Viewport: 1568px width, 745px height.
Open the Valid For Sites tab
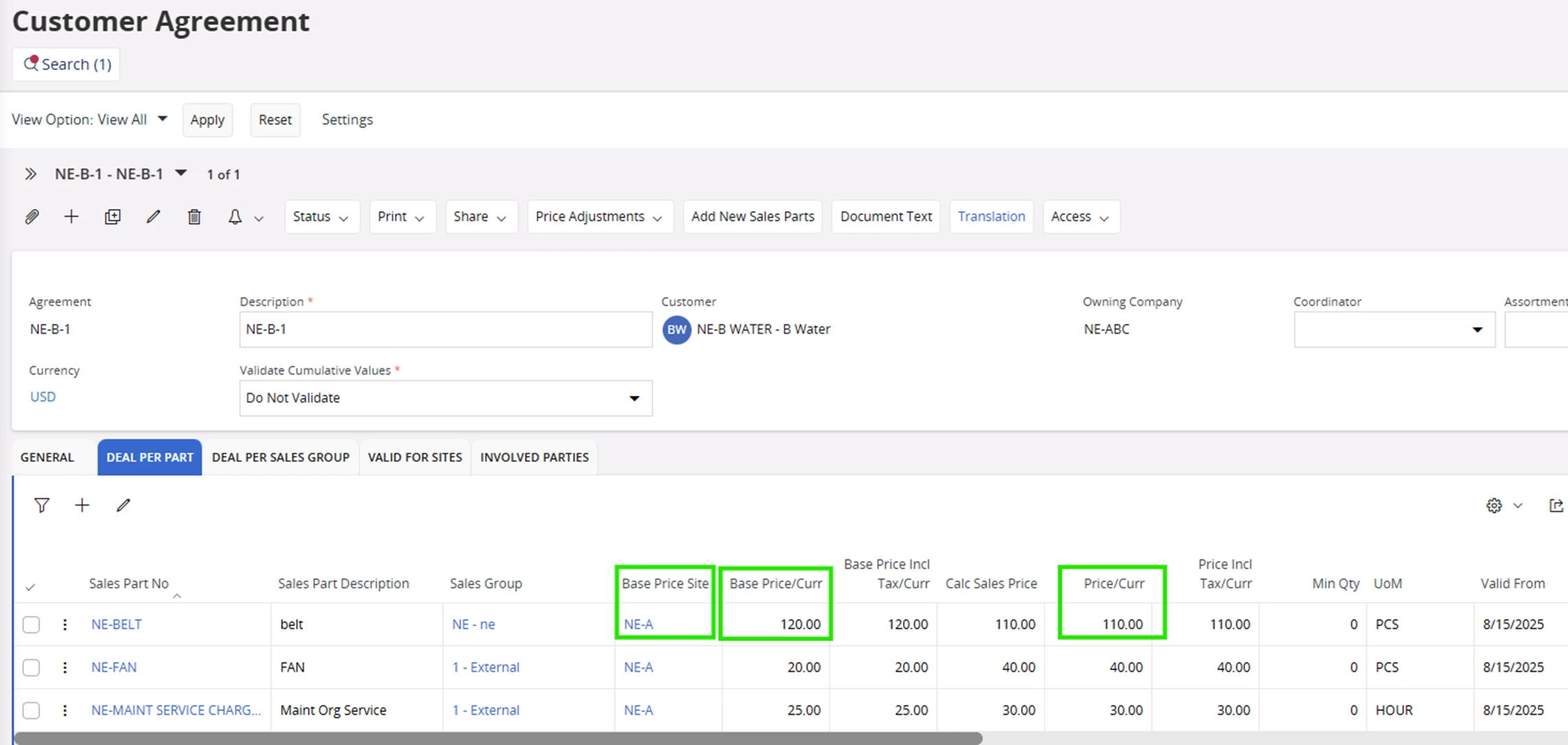(414, 457)
